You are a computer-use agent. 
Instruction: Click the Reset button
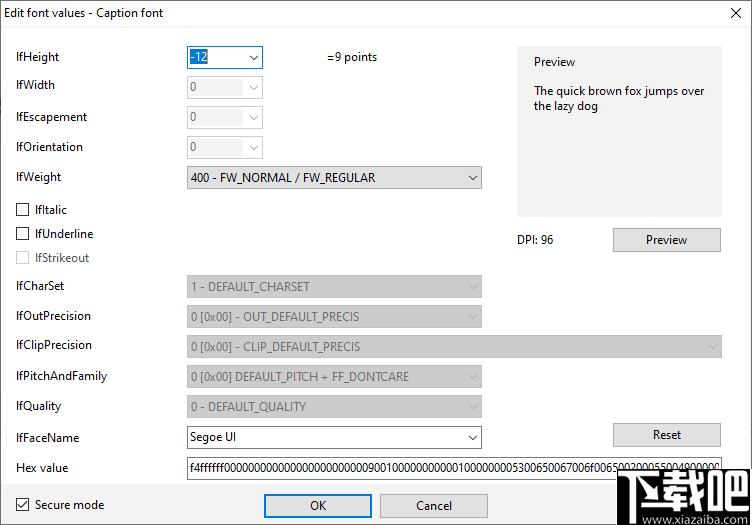click(667, 435)
